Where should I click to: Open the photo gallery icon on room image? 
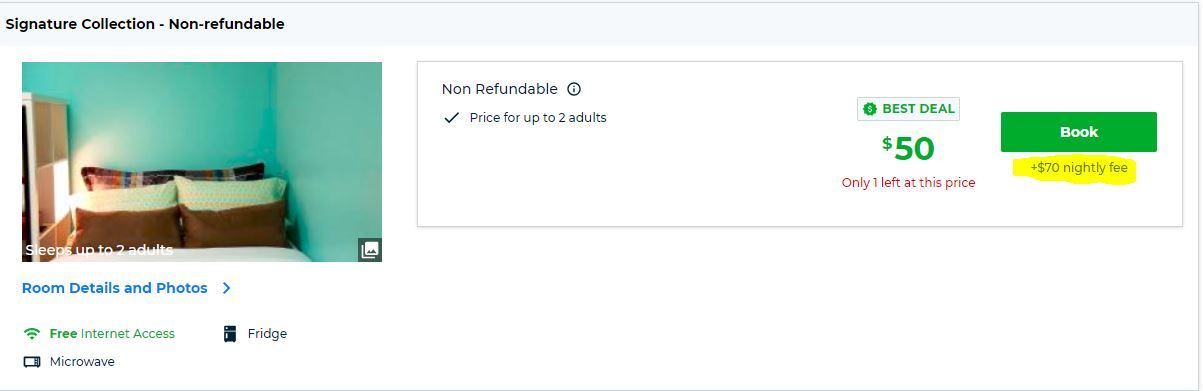[370, 250]
